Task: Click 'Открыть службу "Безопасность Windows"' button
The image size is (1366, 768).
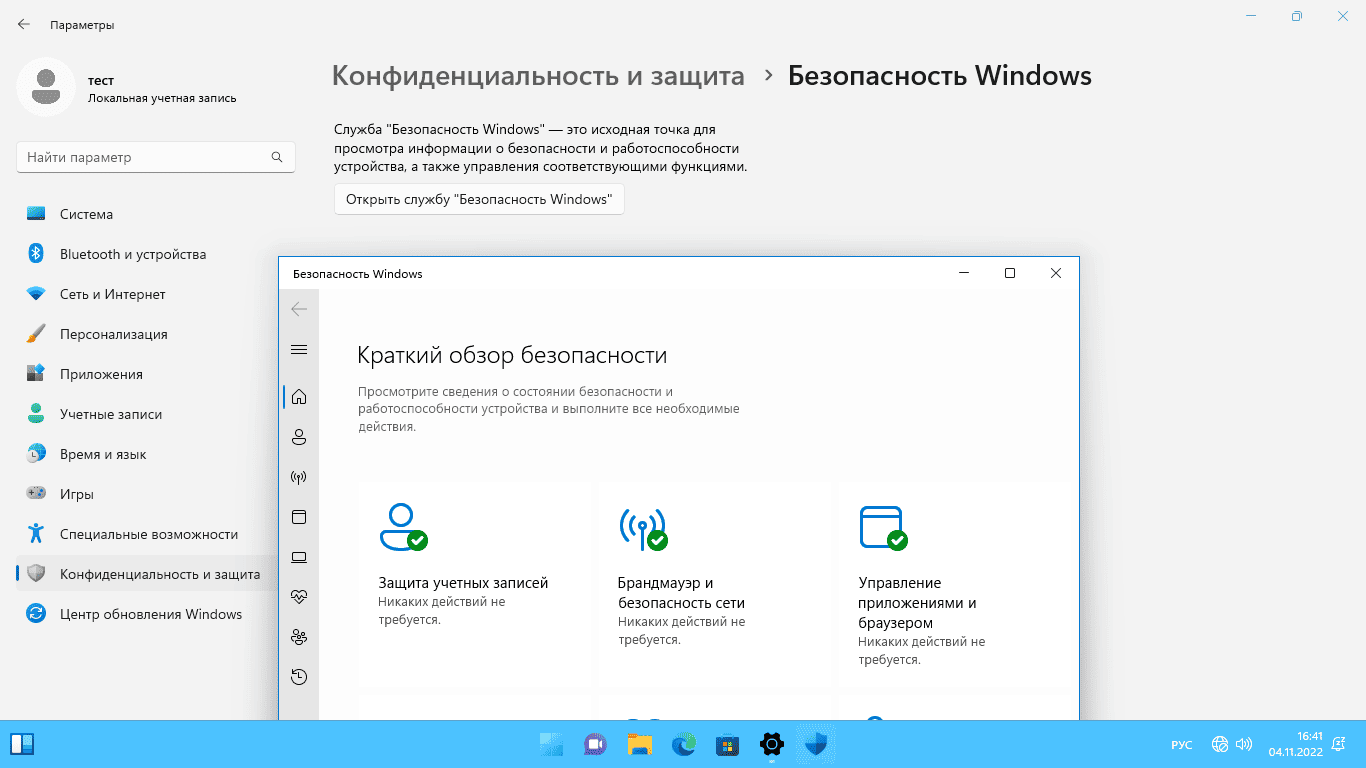Action: [479, 199]
